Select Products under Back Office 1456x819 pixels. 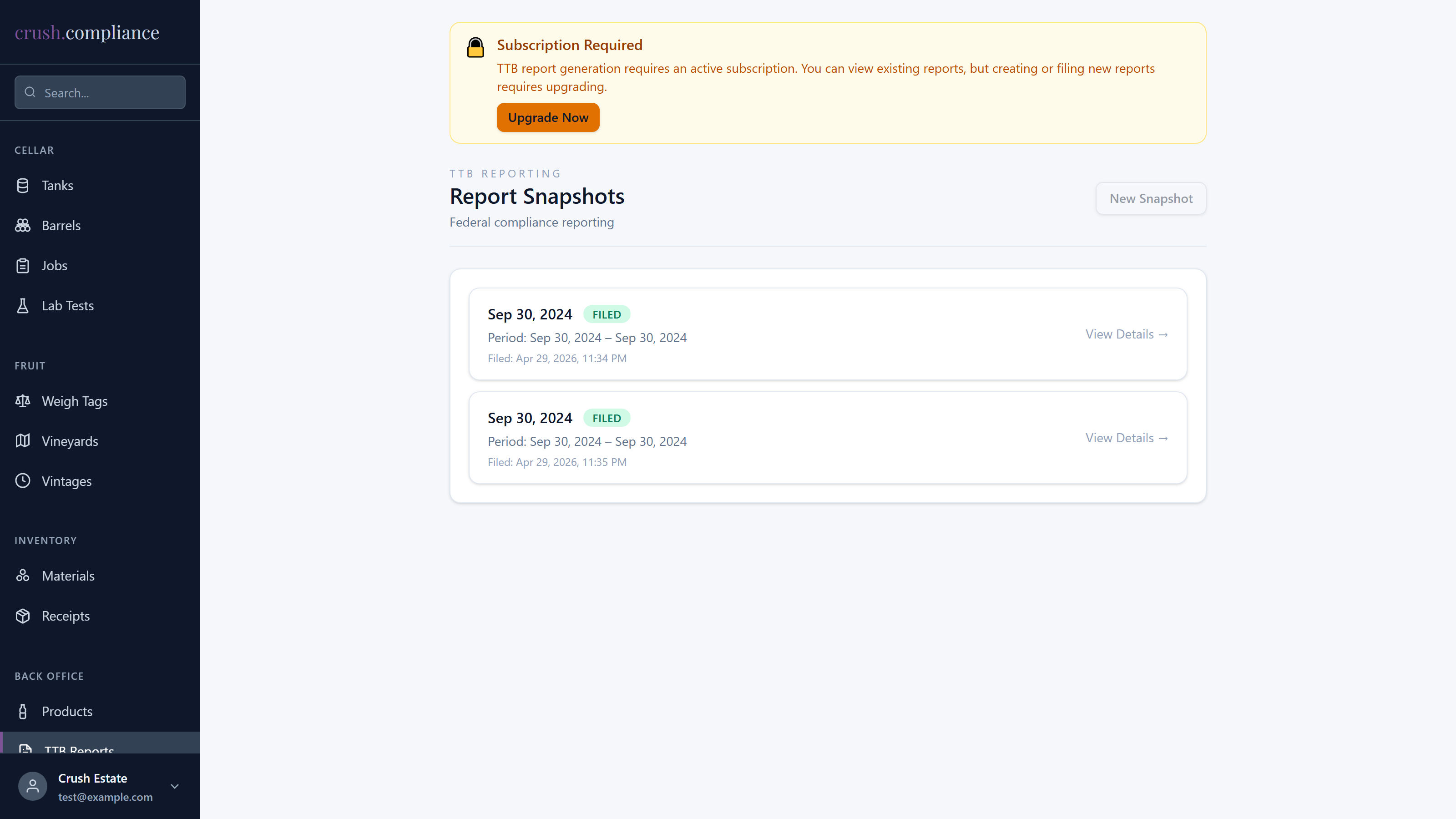(100, 712)
